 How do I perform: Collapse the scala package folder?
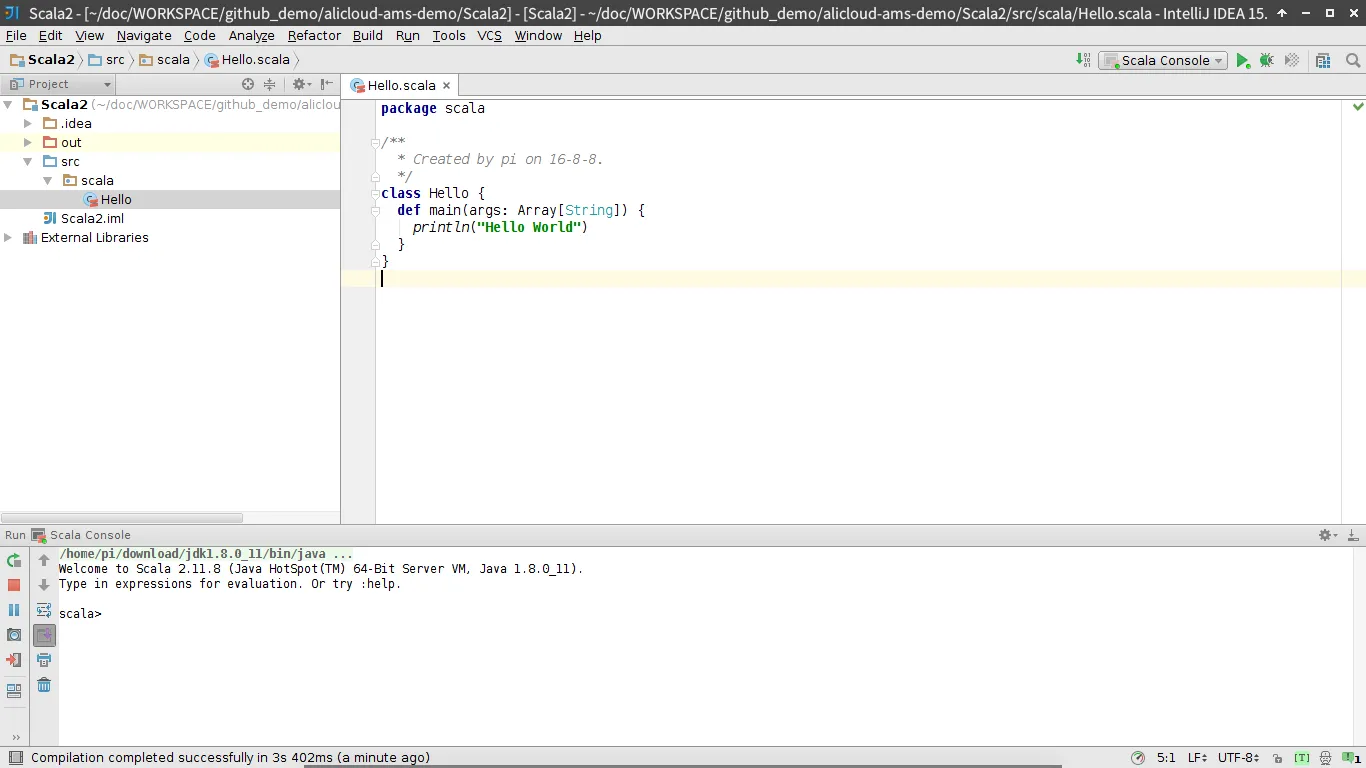pos(47,180)
